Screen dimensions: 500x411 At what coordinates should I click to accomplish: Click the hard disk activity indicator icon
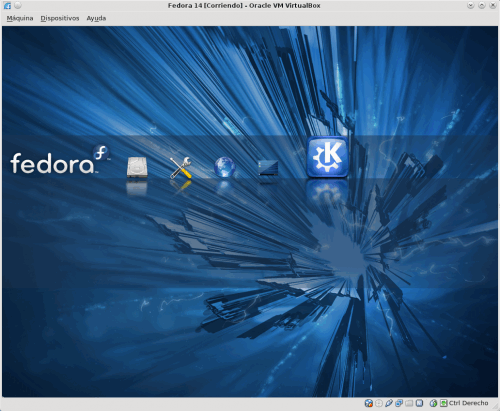[x=369, y=403]
